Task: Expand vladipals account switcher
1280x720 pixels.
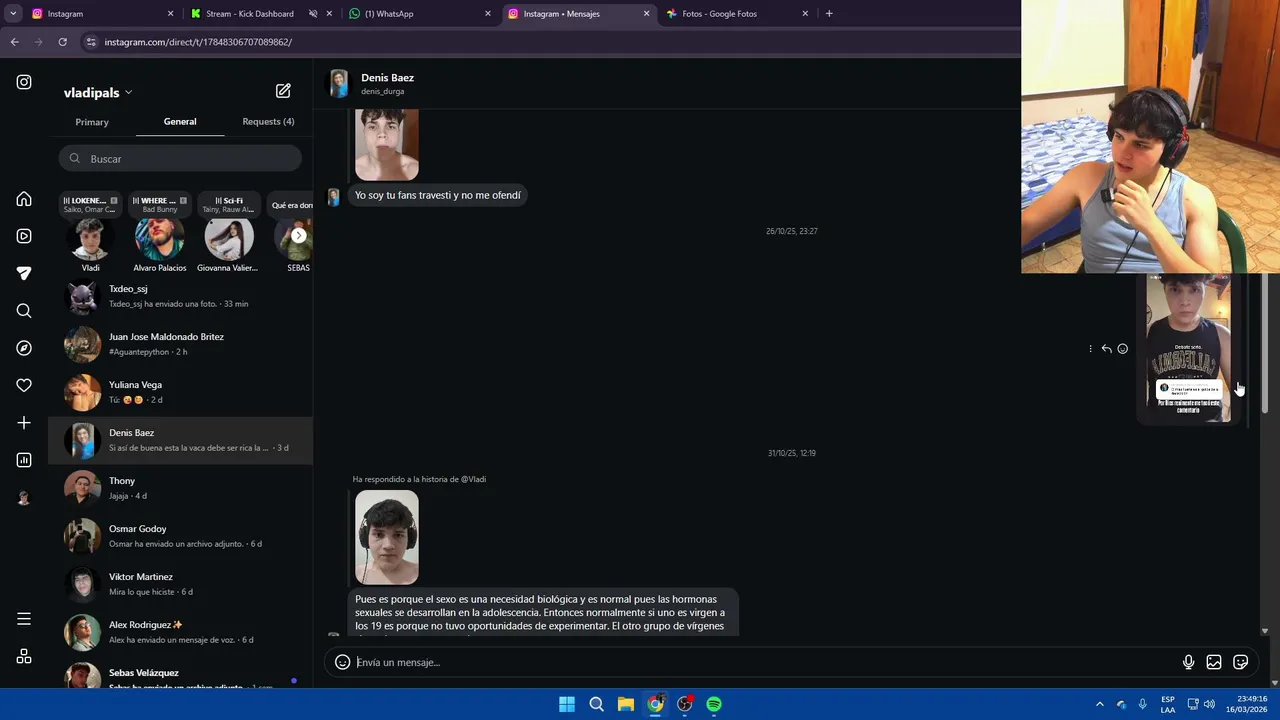Action: [98, 92]
